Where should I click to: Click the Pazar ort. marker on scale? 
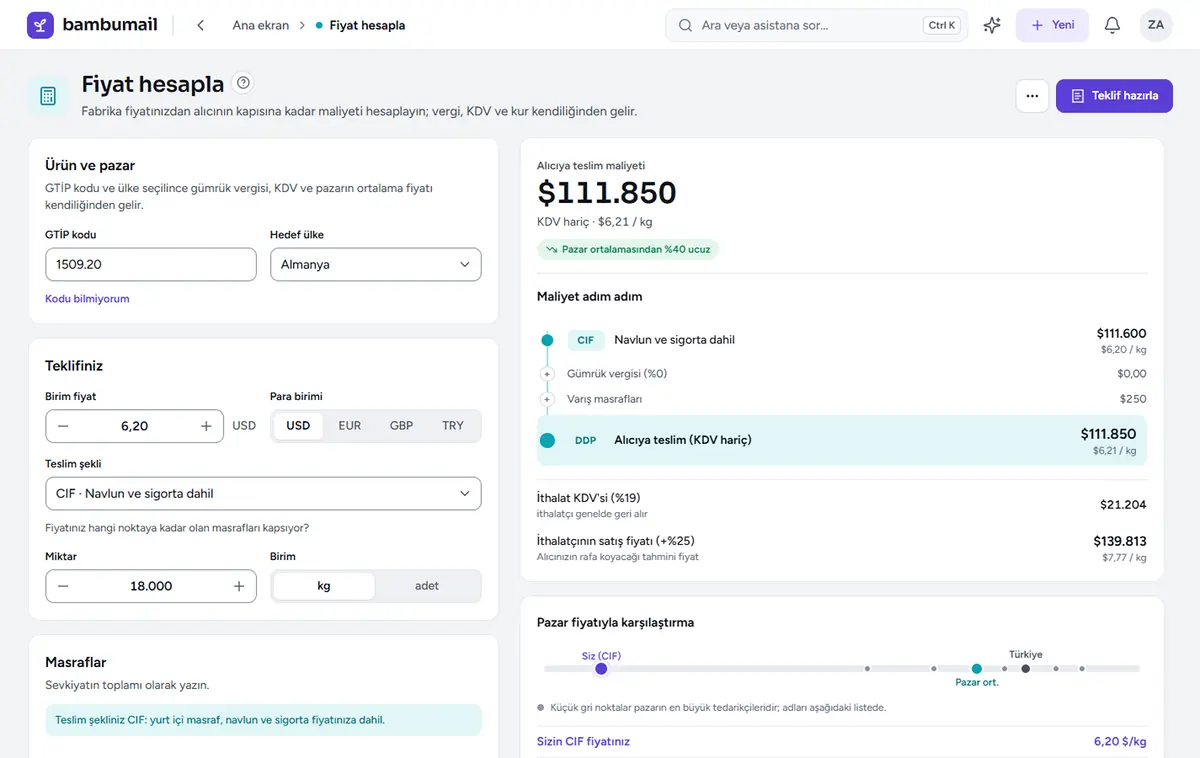tap(977, 669)
